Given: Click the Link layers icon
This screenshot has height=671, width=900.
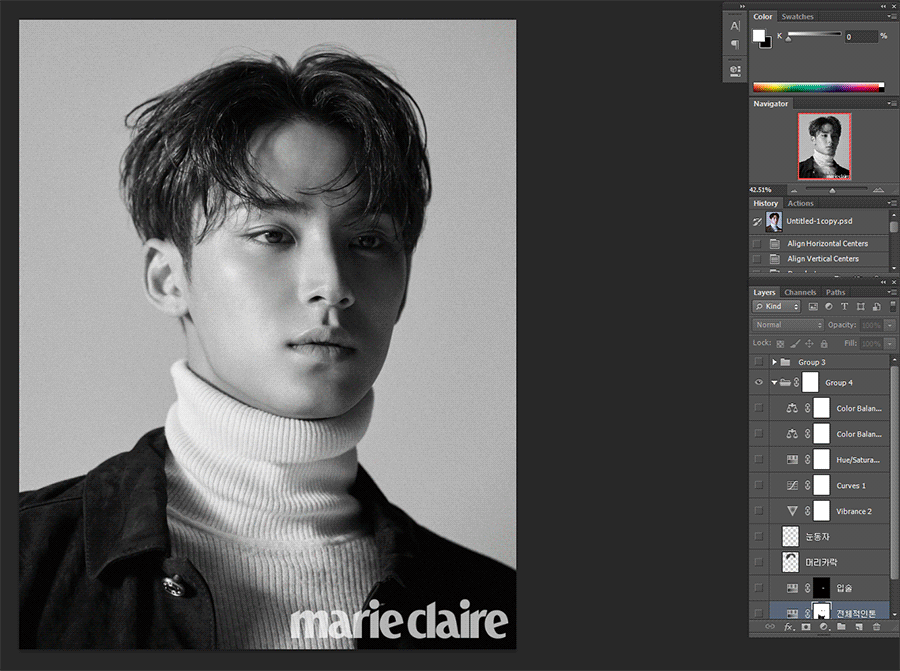Looking at the screenshot, I should pyautogui.click(x=770, y=627).
